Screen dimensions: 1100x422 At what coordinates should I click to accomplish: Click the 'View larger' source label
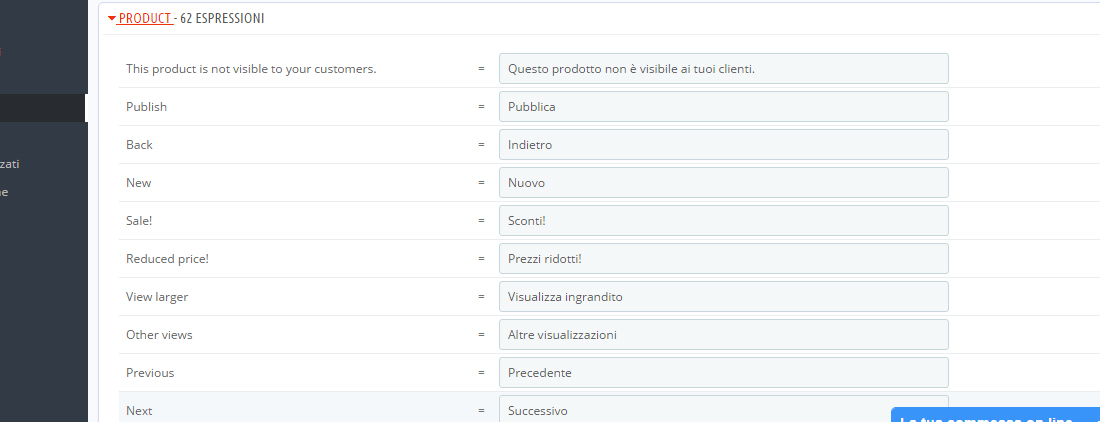[157, 297]
